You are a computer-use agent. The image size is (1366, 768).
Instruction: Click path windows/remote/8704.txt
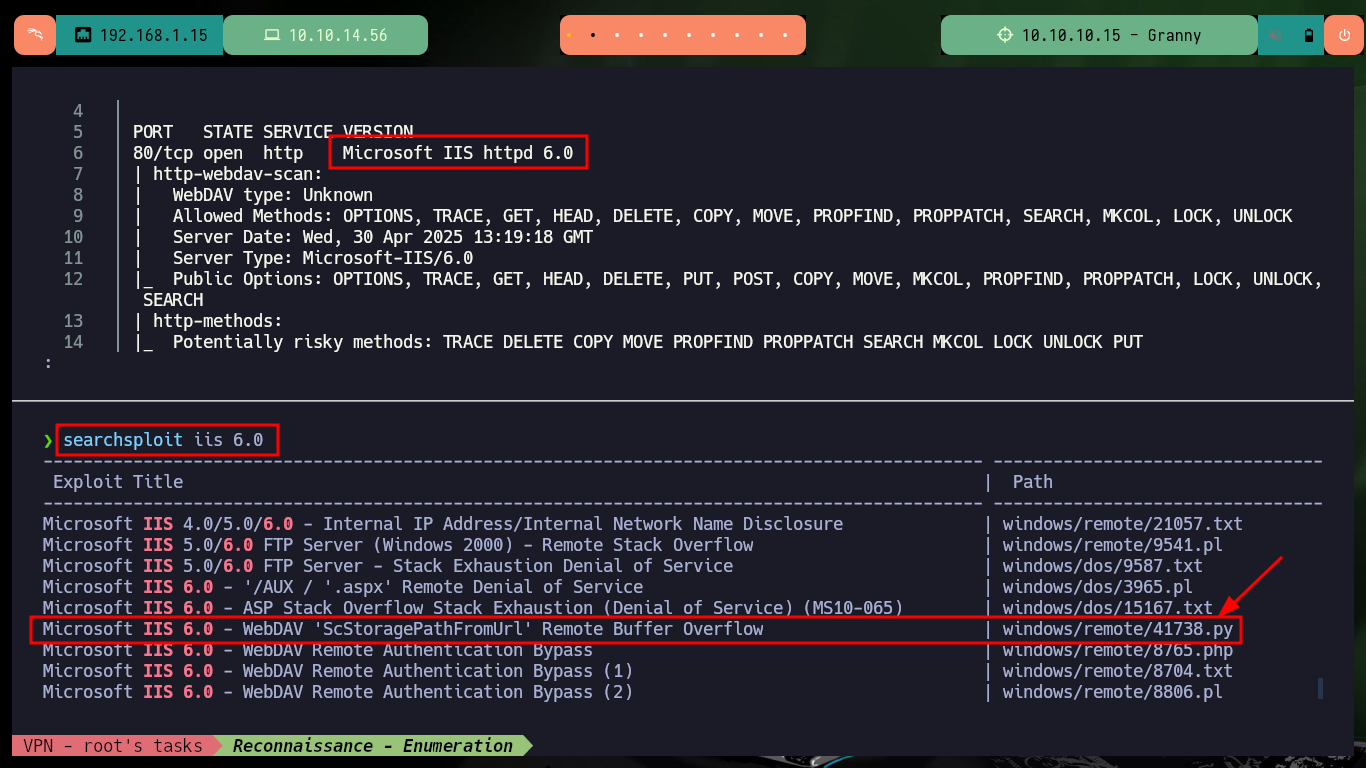pyautogui.click(x=1118, y=671)
